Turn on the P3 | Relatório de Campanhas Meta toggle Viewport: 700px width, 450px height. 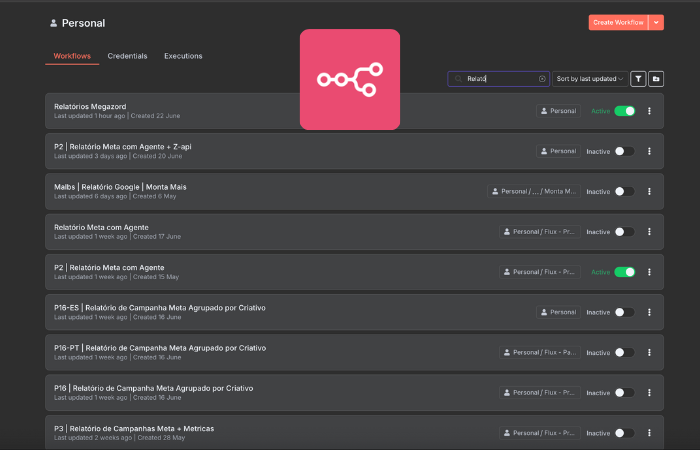point(625,433)
